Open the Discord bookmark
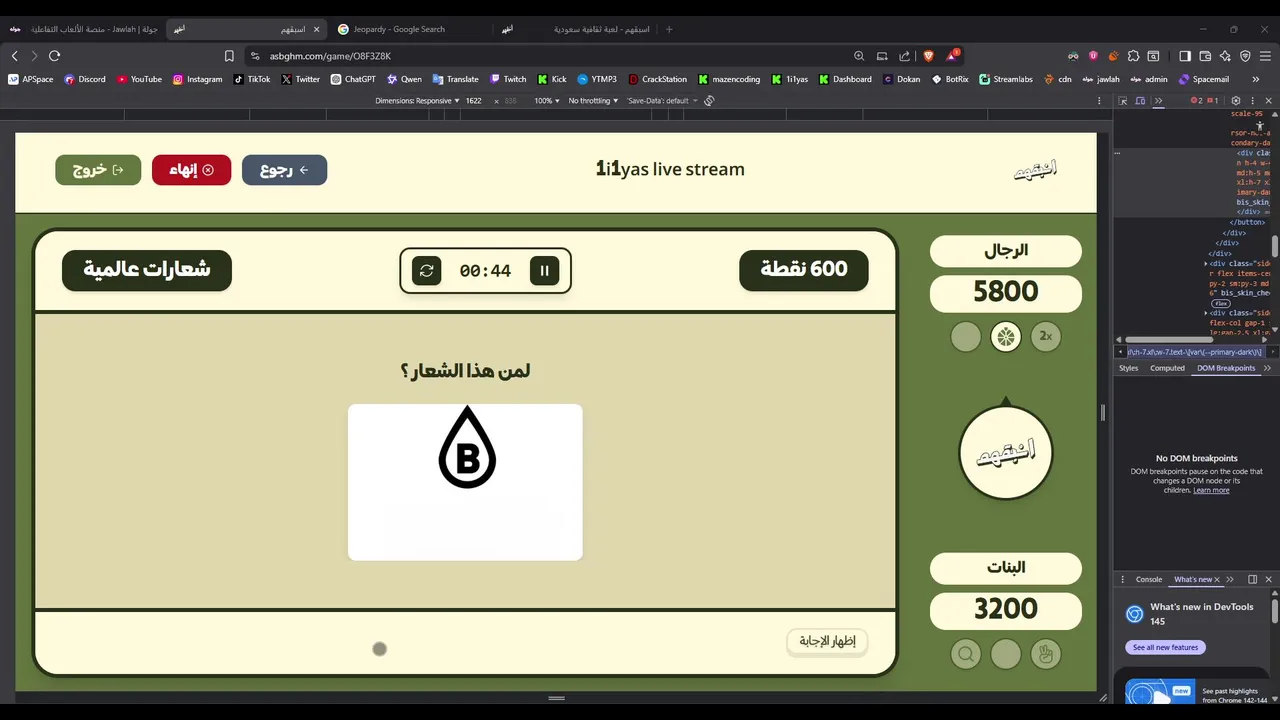 (x=84, y=79)
